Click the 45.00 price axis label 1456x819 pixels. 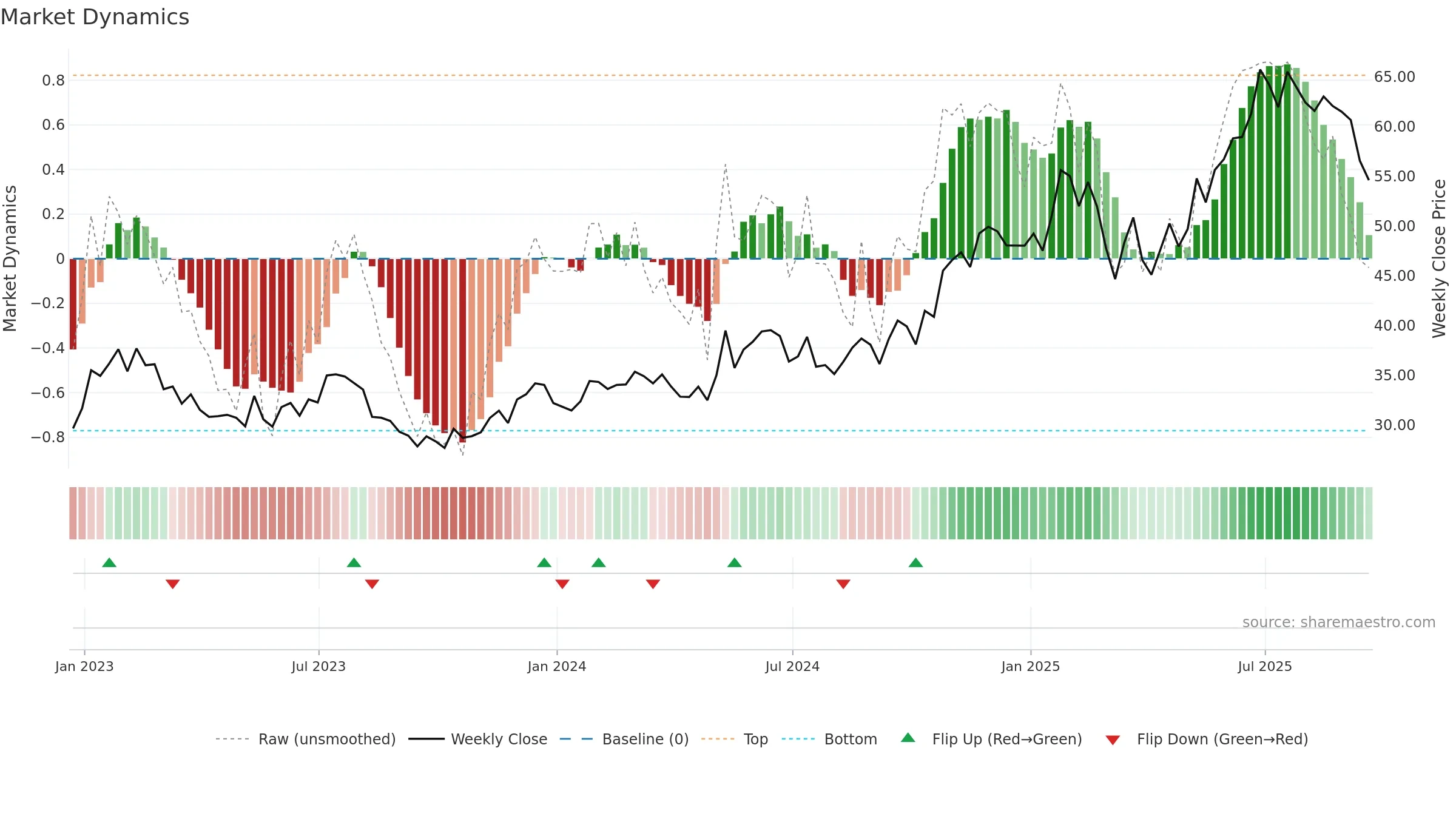(x=1395, y=276)
